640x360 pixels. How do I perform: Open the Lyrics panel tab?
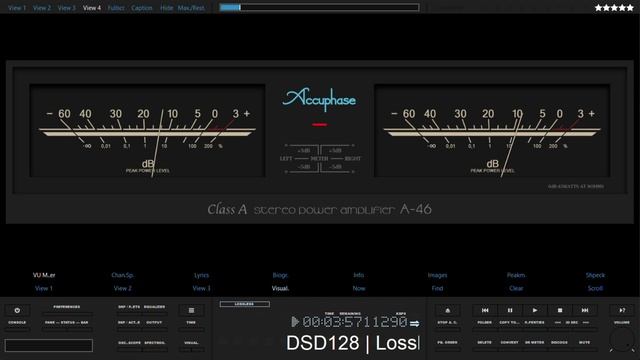tap(201, 275)
